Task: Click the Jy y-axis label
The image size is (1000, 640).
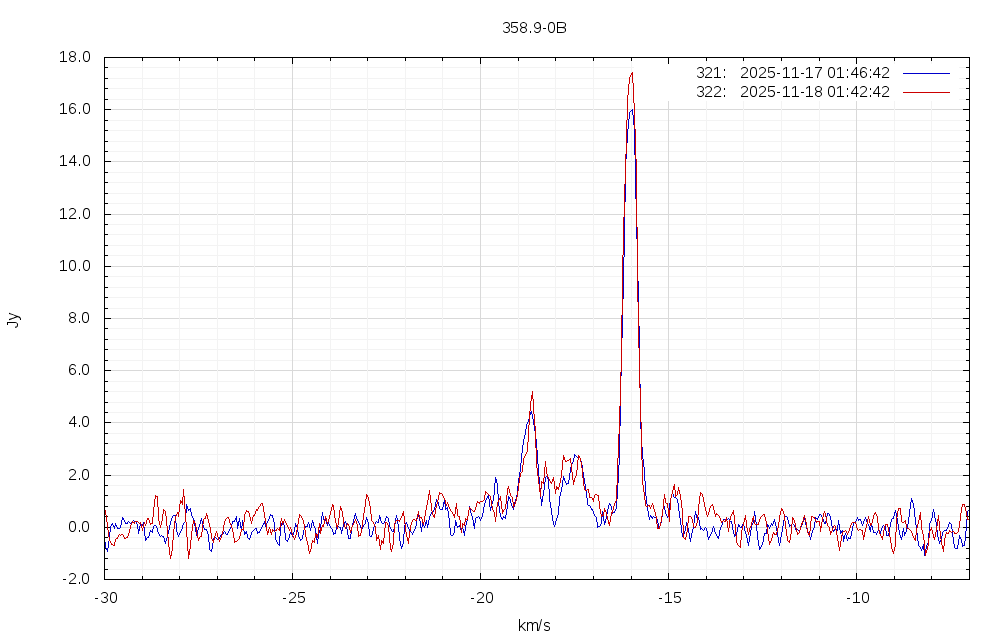Action: tap(13, 319)
